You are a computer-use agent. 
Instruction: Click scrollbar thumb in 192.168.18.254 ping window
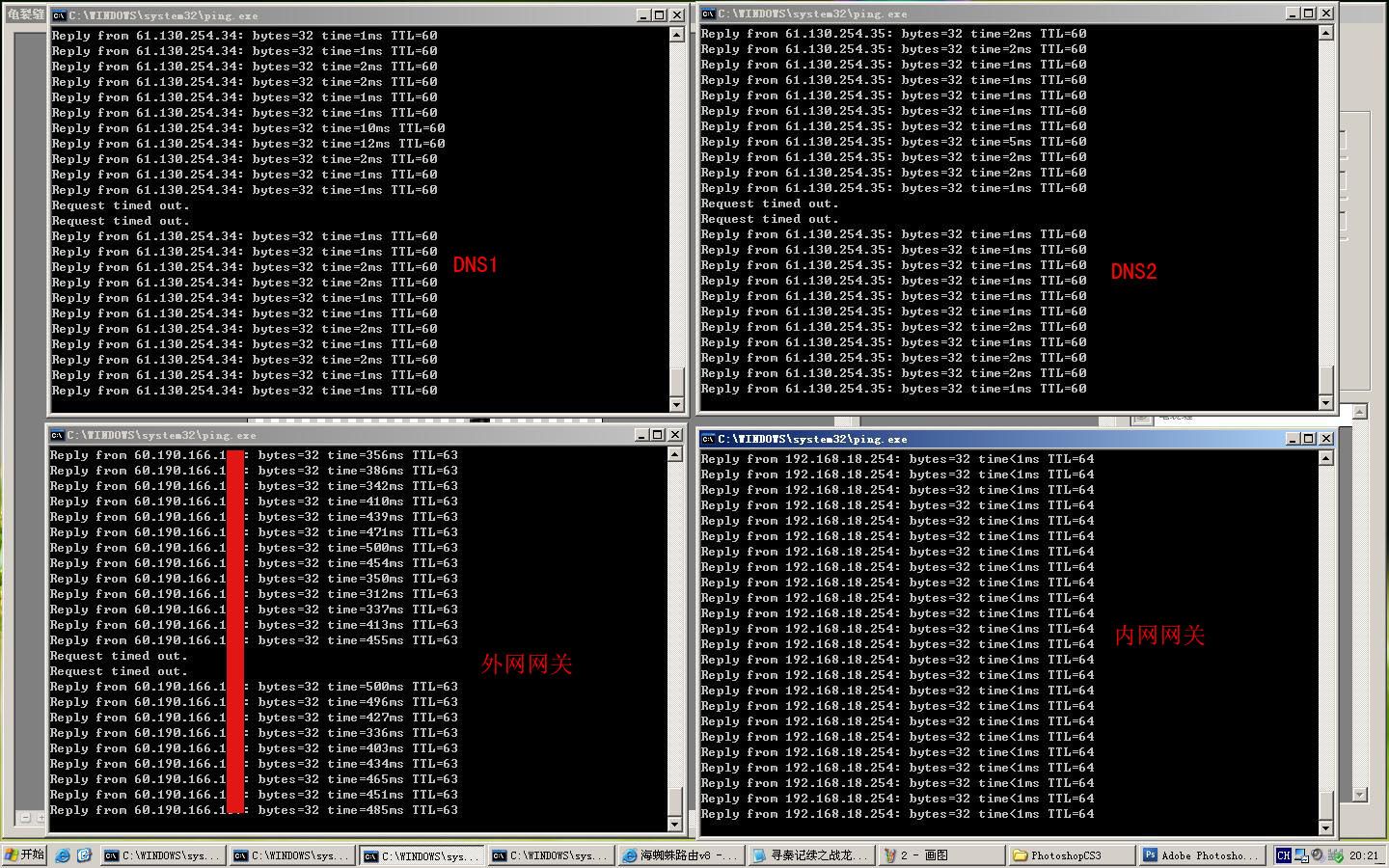click(1326, 805)
